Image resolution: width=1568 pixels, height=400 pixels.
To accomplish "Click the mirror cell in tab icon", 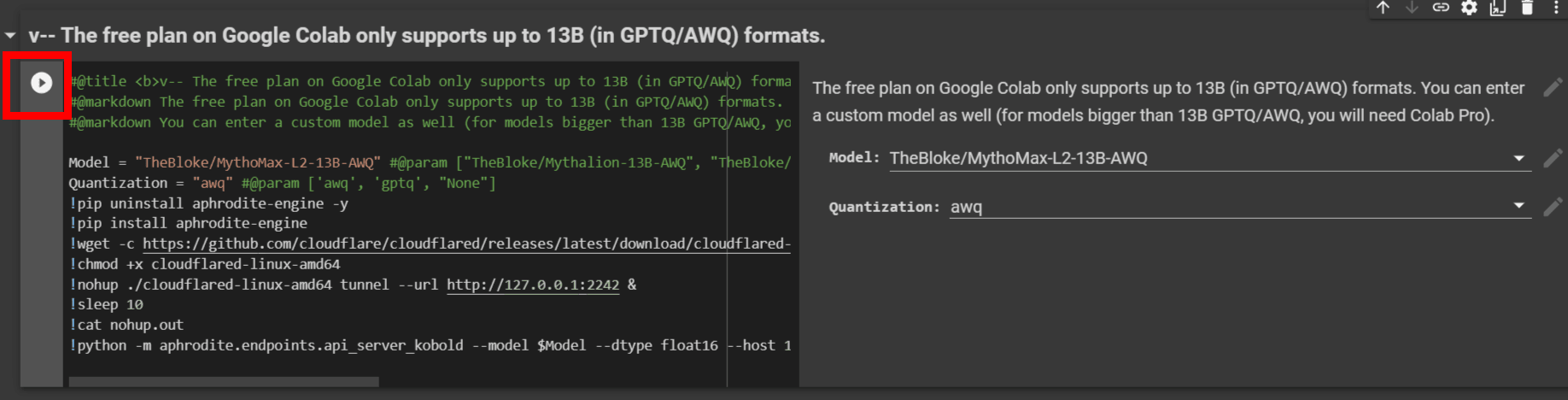I will click(x=1498, y=8).
